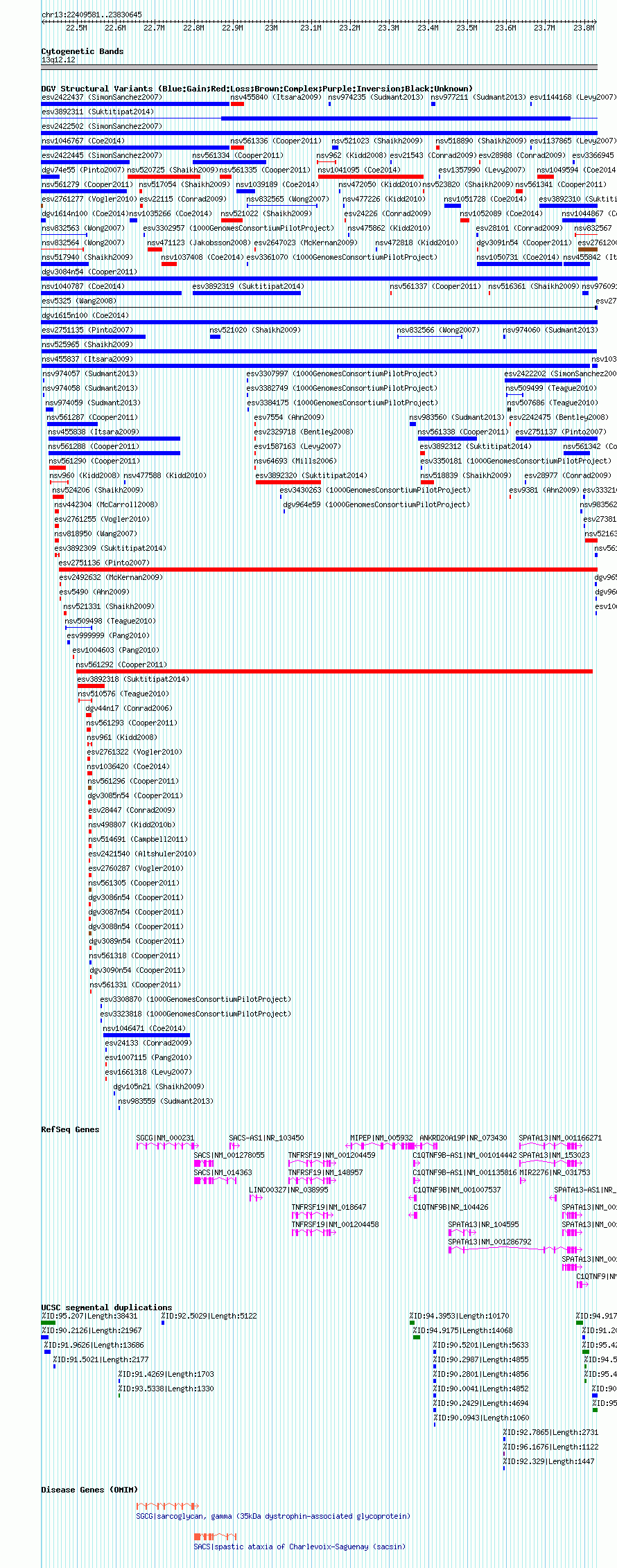Click variant dgv105n21 (Shaikh2009)
Image resolution: width=617 pixels, height=1568 pixels.
159,1086
